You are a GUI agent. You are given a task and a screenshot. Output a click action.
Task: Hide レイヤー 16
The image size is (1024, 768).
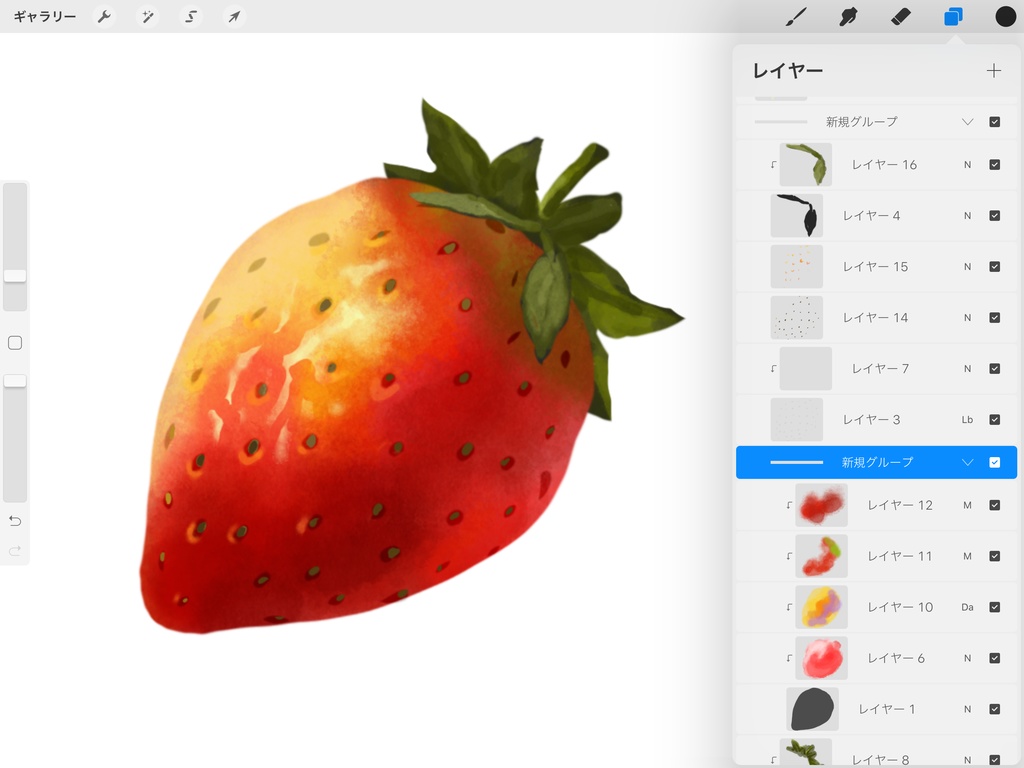tap(995, 165)
